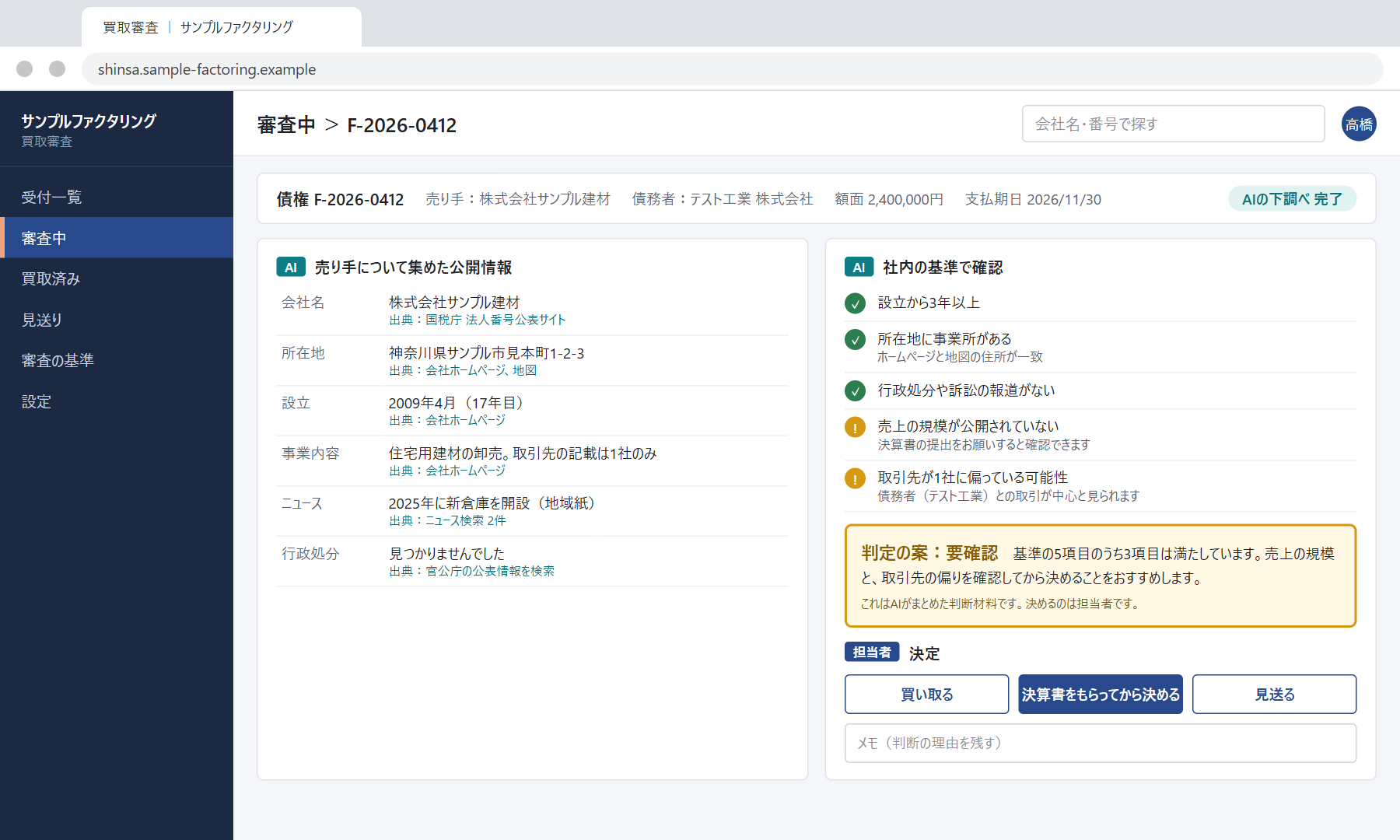Viewport: 1400px width, 840px height.
Task: Open the 高橋 user avatar
Action: click(1359, 124)
